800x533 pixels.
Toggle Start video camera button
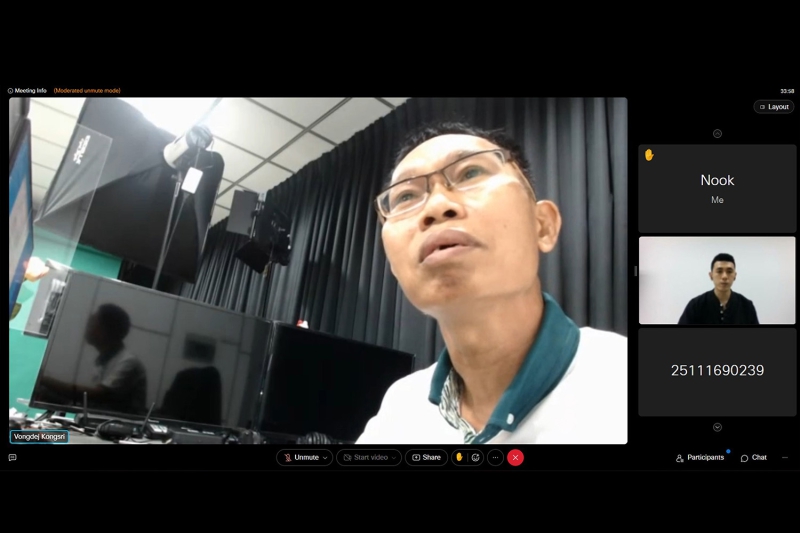click(x=364, y=457)
